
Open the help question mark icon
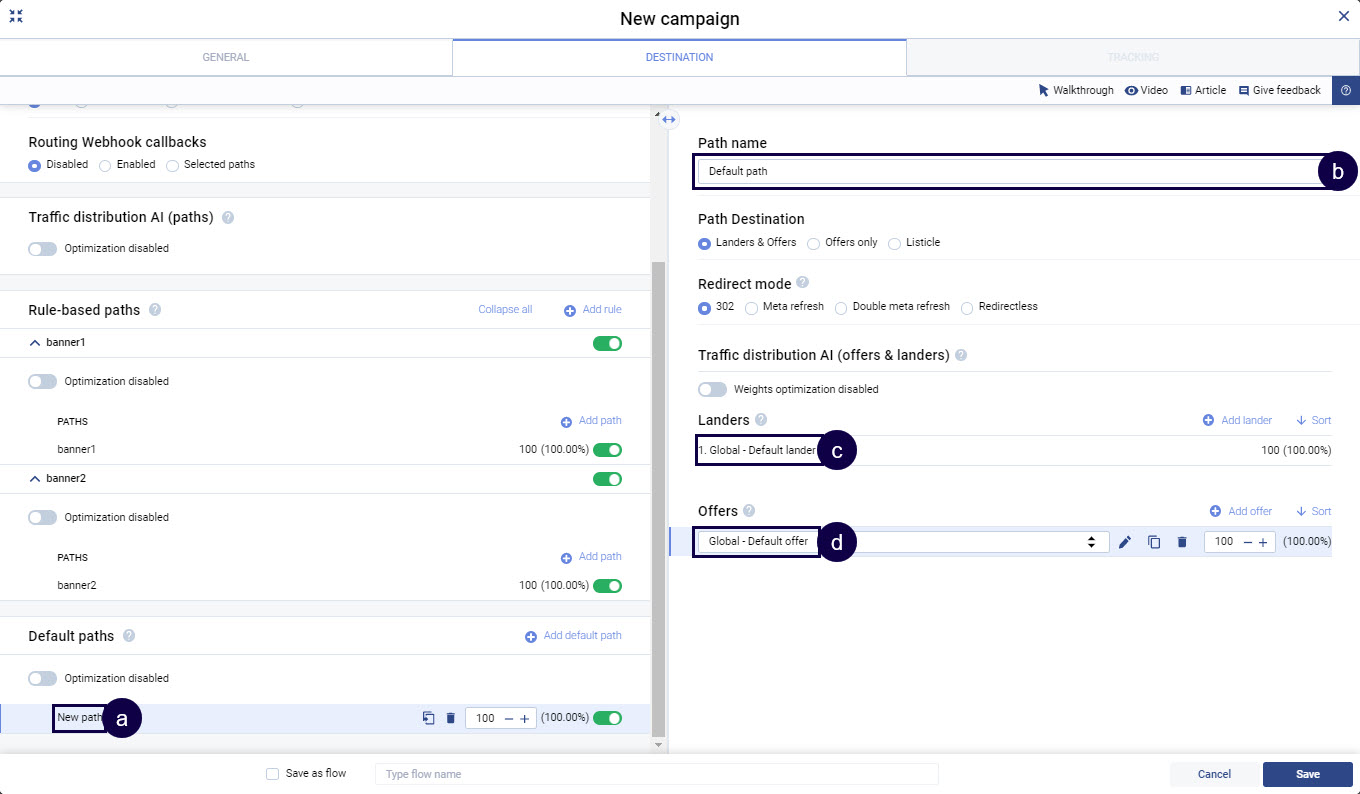(x=1345, y=90)
